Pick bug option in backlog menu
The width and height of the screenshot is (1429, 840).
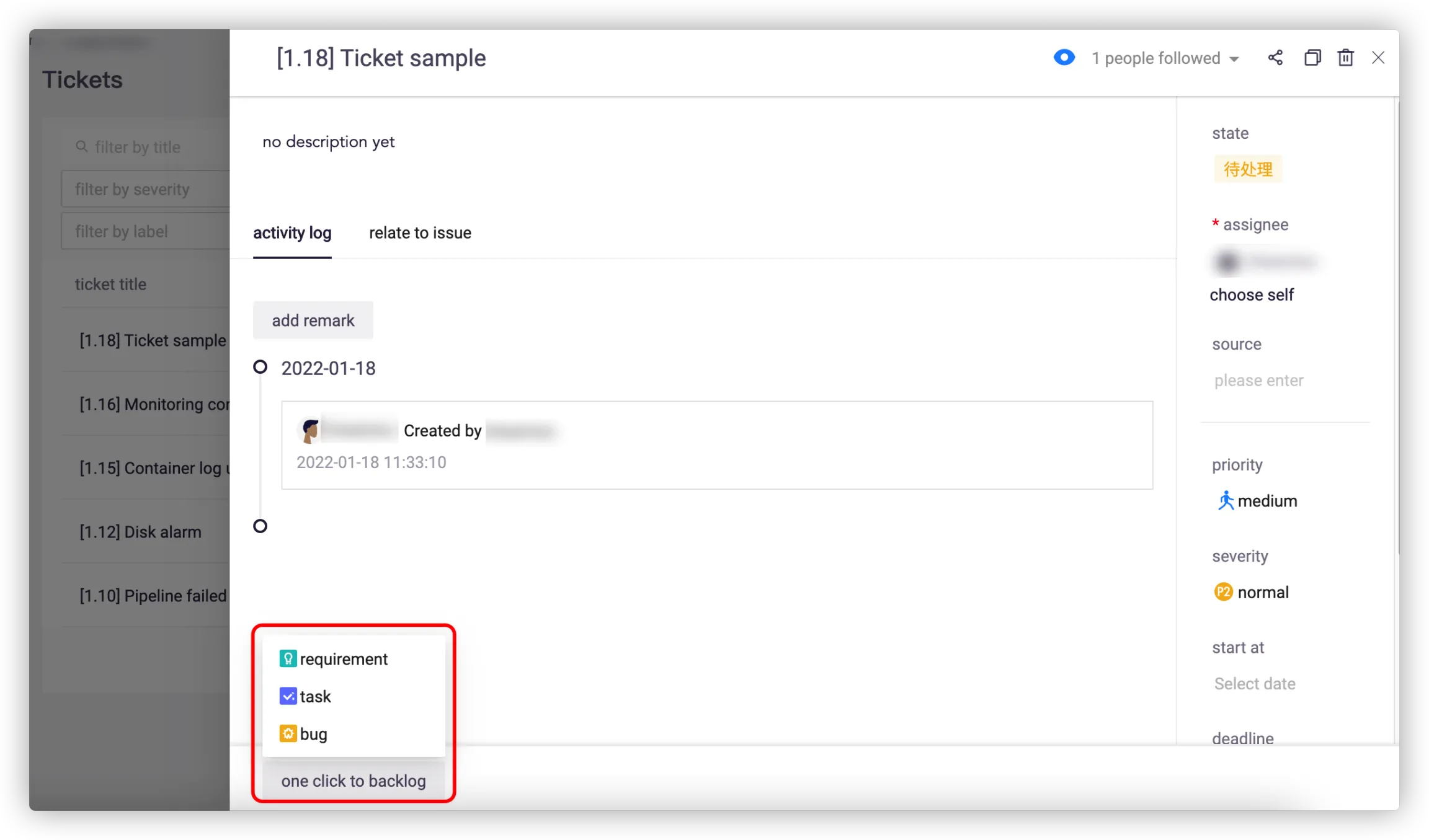tap(313, 734)
